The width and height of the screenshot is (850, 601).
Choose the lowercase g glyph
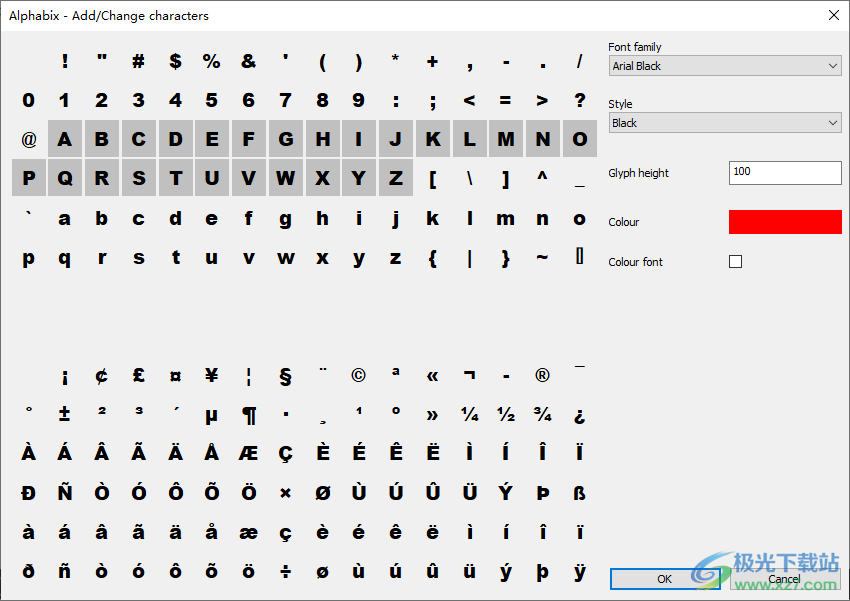[x=286, y=219]
